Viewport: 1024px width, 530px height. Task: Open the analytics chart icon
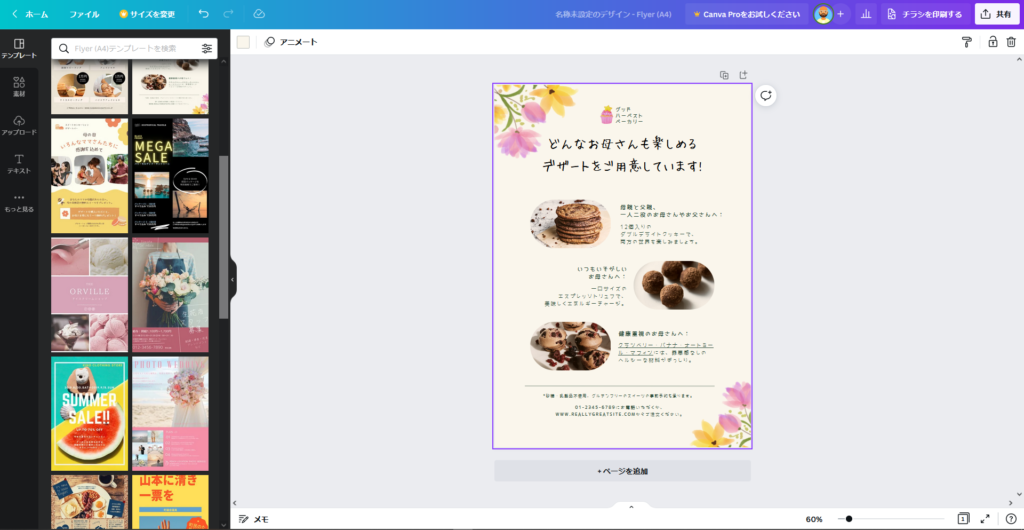coord(864,14)
